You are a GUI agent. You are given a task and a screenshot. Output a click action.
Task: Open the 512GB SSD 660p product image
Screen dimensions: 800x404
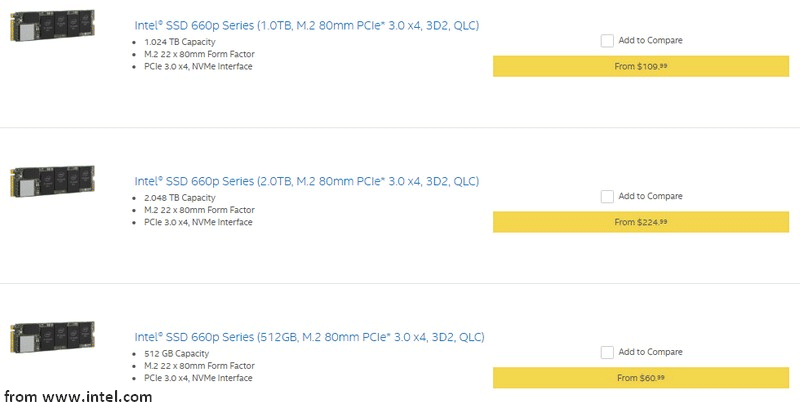point(53,337)
